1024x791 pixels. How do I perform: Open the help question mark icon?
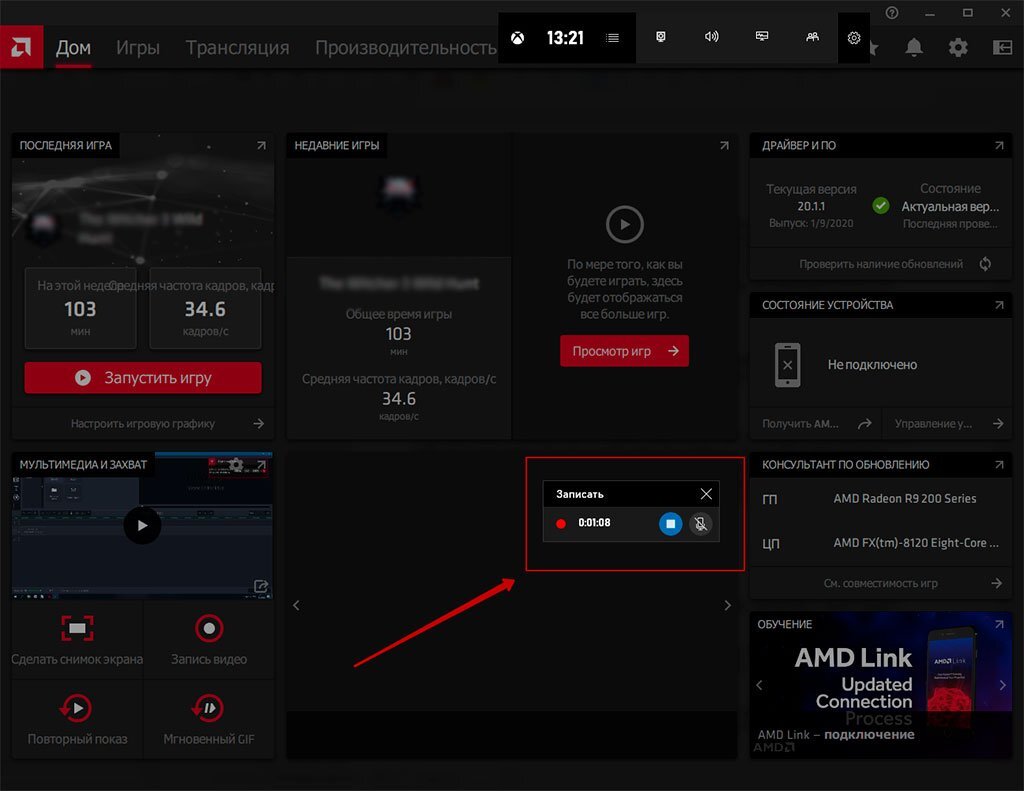pos(891,12)
